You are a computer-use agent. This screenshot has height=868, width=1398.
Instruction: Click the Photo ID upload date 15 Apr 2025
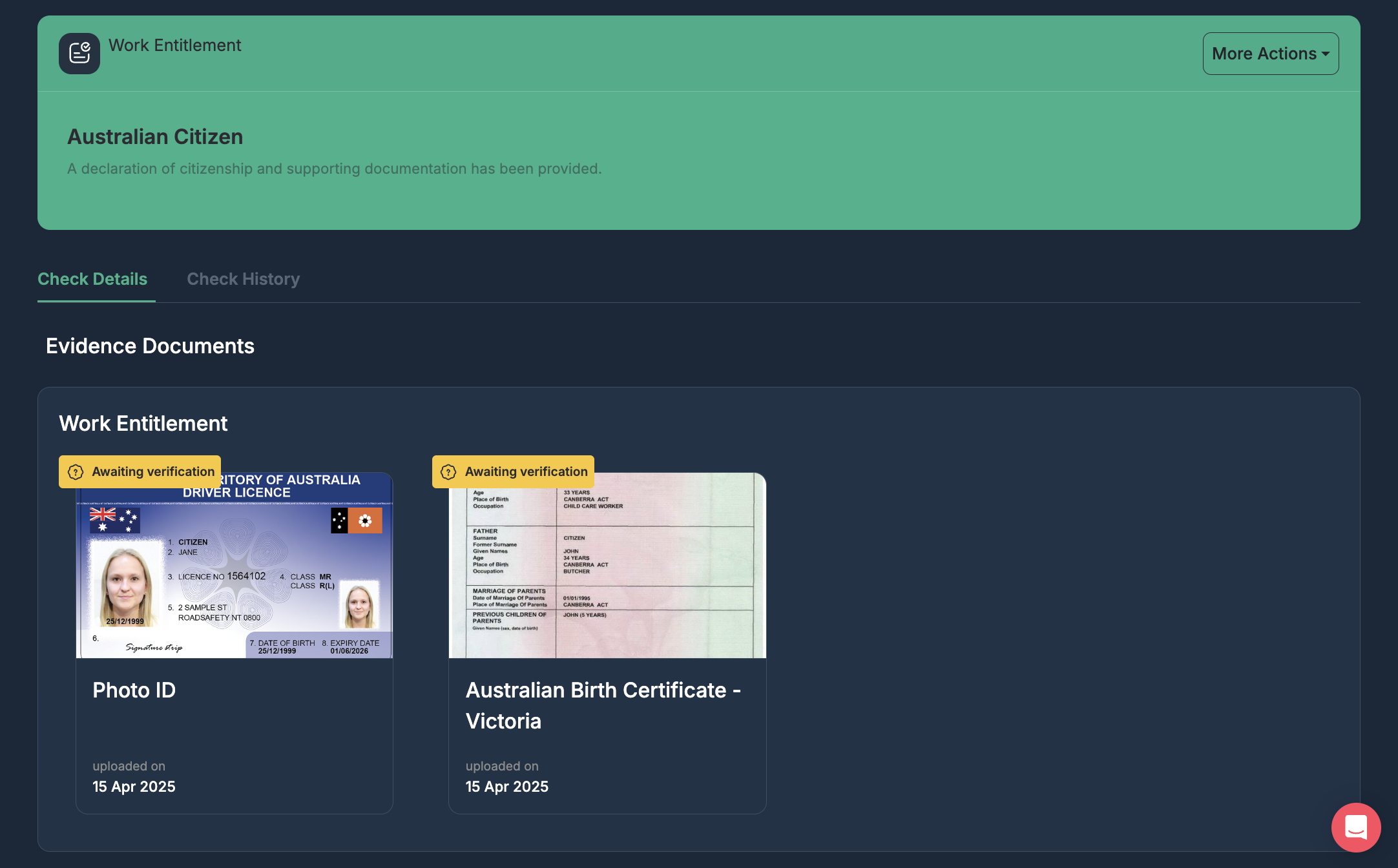coord(134,787)
